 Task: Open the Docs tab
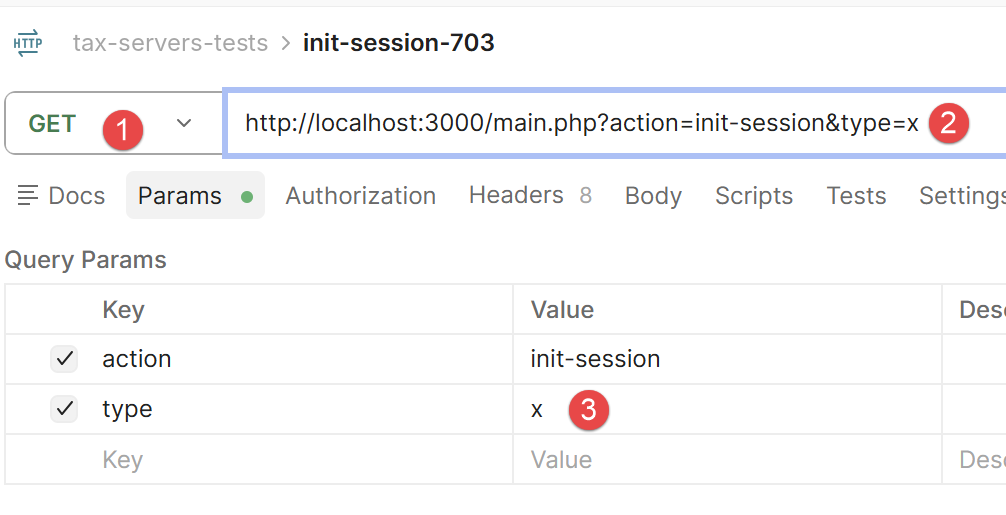tap(61, 196)
